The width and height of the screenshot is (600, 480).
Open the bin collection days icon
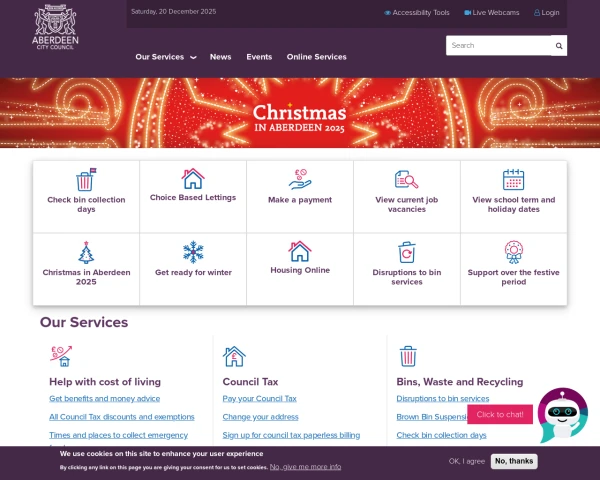pos(86,180)
